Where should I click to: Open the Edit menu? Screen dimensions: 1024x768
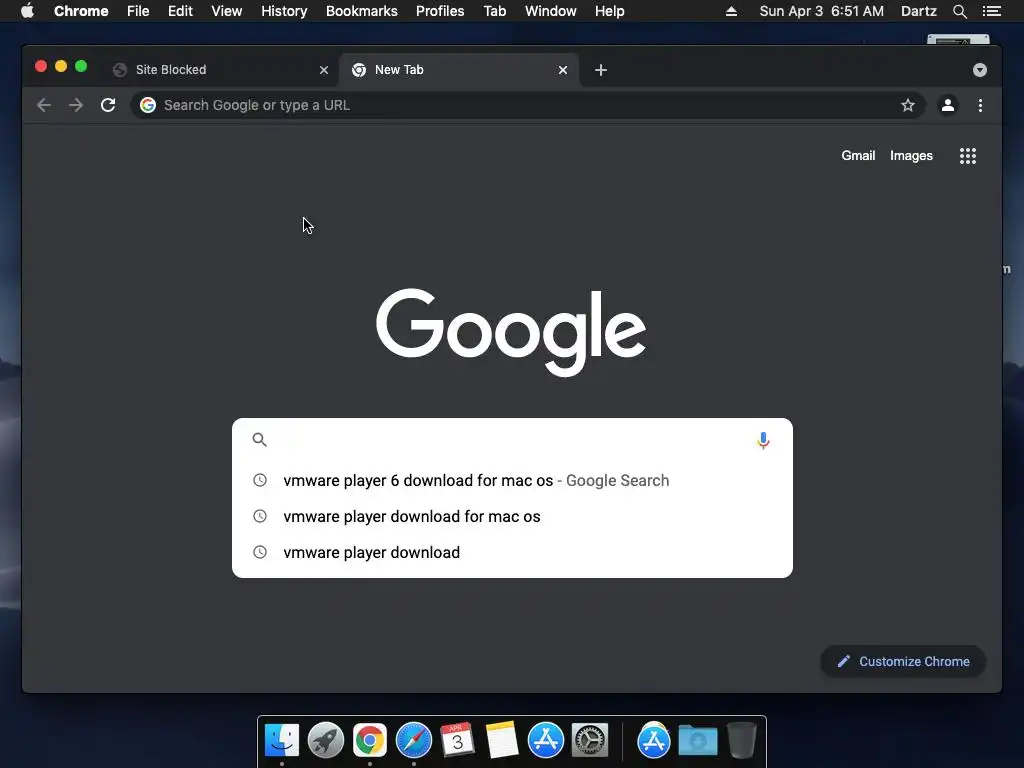tap(180, 11)
